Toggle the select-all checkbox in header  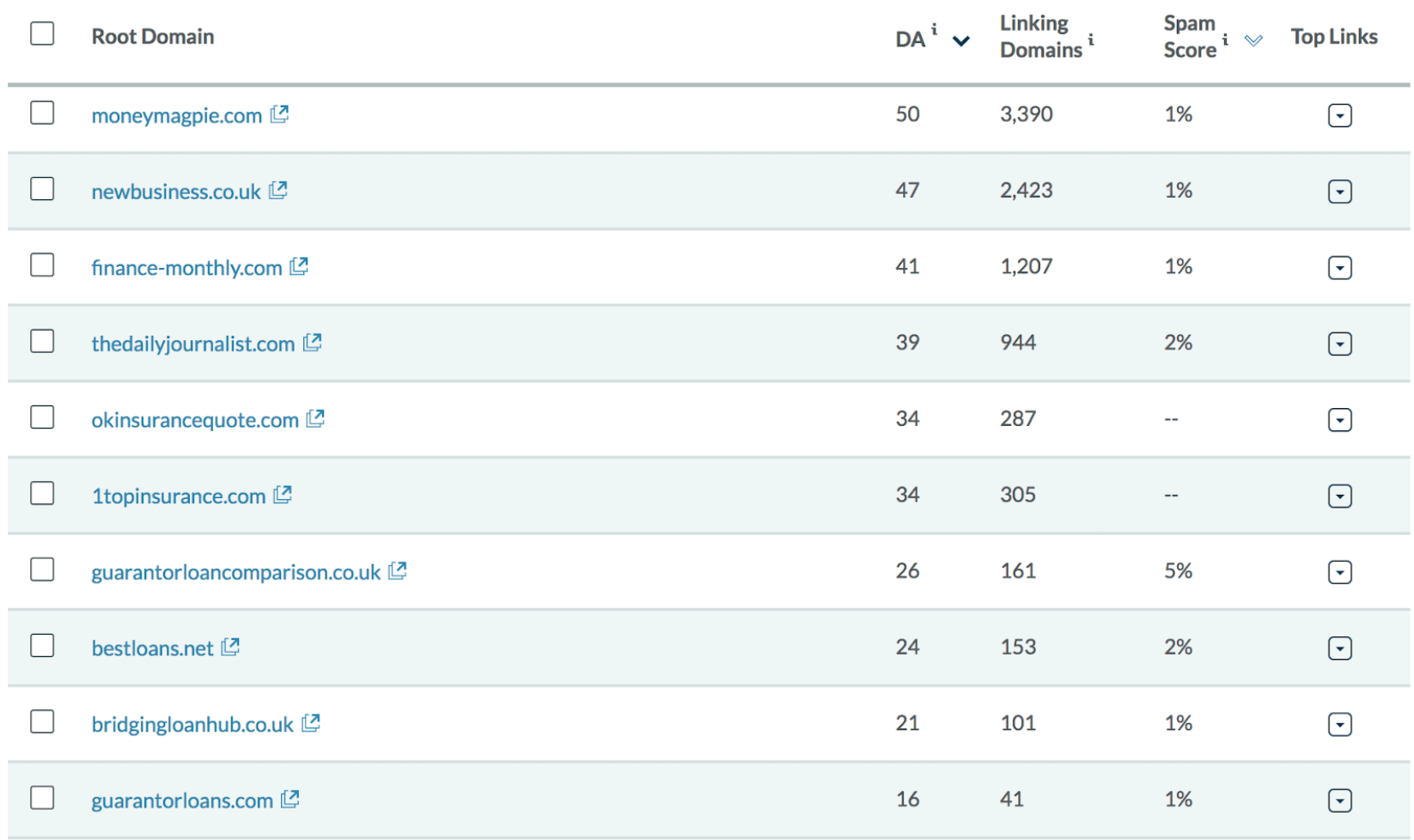pyautogui.click(x=42, y=33)
